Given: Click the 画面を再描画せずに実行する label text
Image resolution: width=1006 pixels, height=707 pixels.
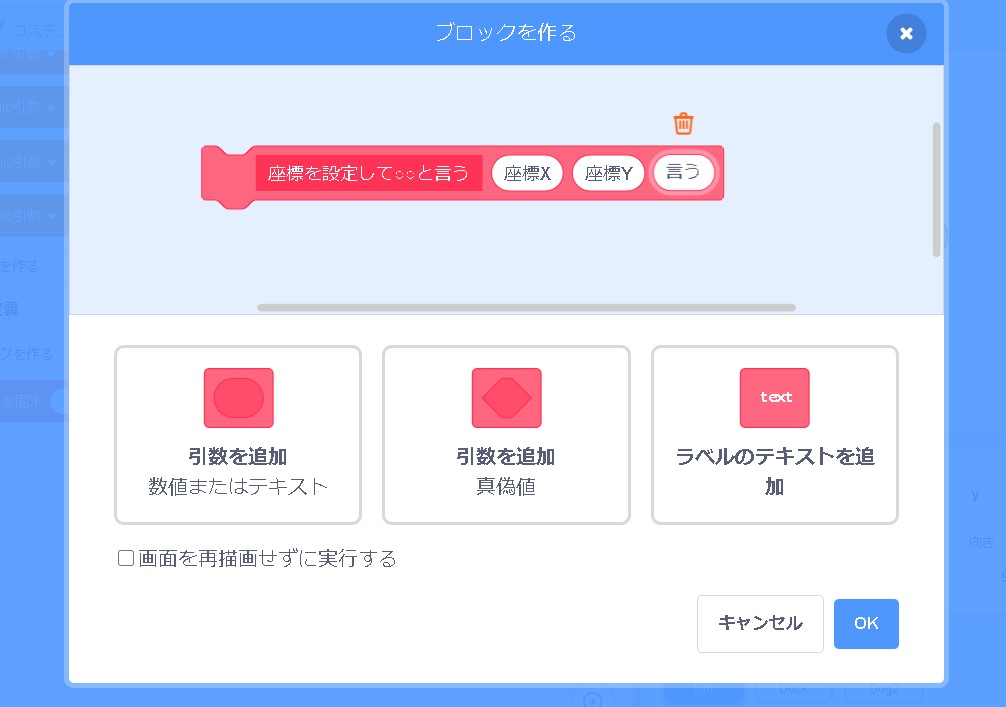Looking at the screenshot, I should tap(267, 558).
